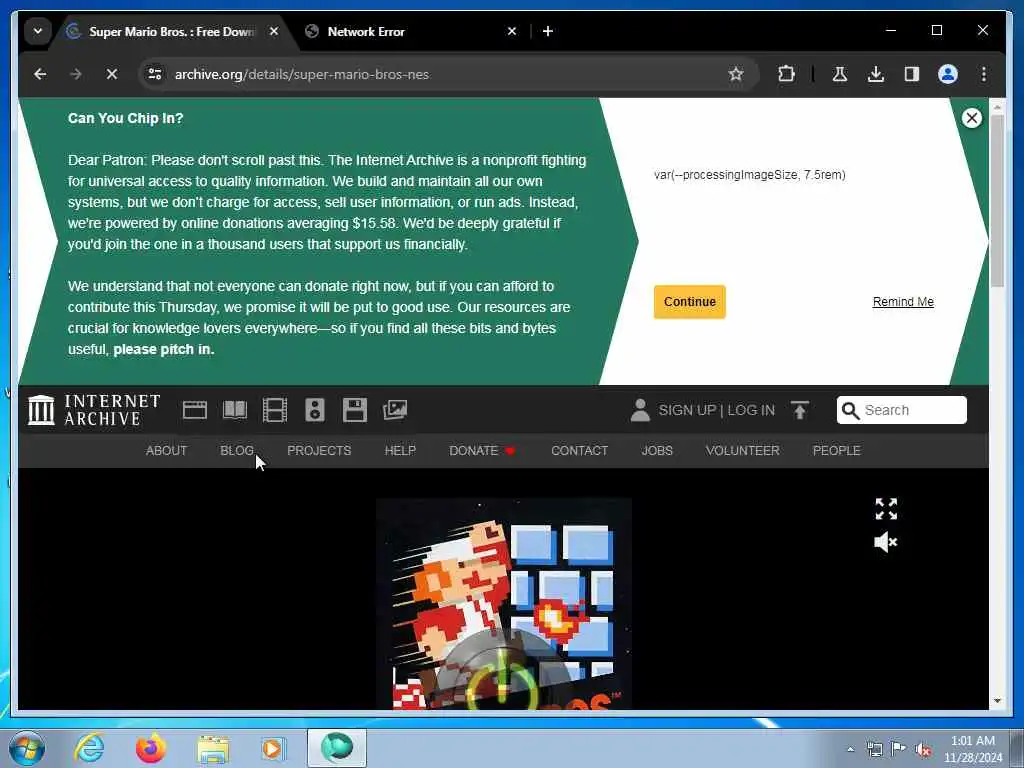1024x768 pixels.
Task: Open the tab search dropdown arrow
Action: click(x=38, y=31)
